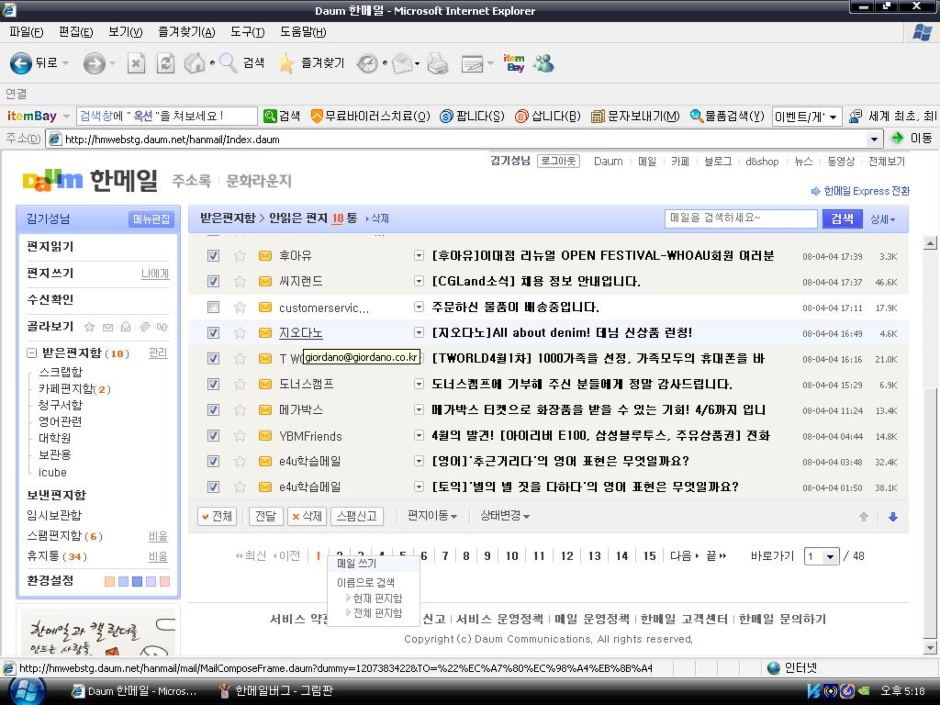Move to next mail with the blue down arrow
The image size is (940, 705).
tap(893, 517)
